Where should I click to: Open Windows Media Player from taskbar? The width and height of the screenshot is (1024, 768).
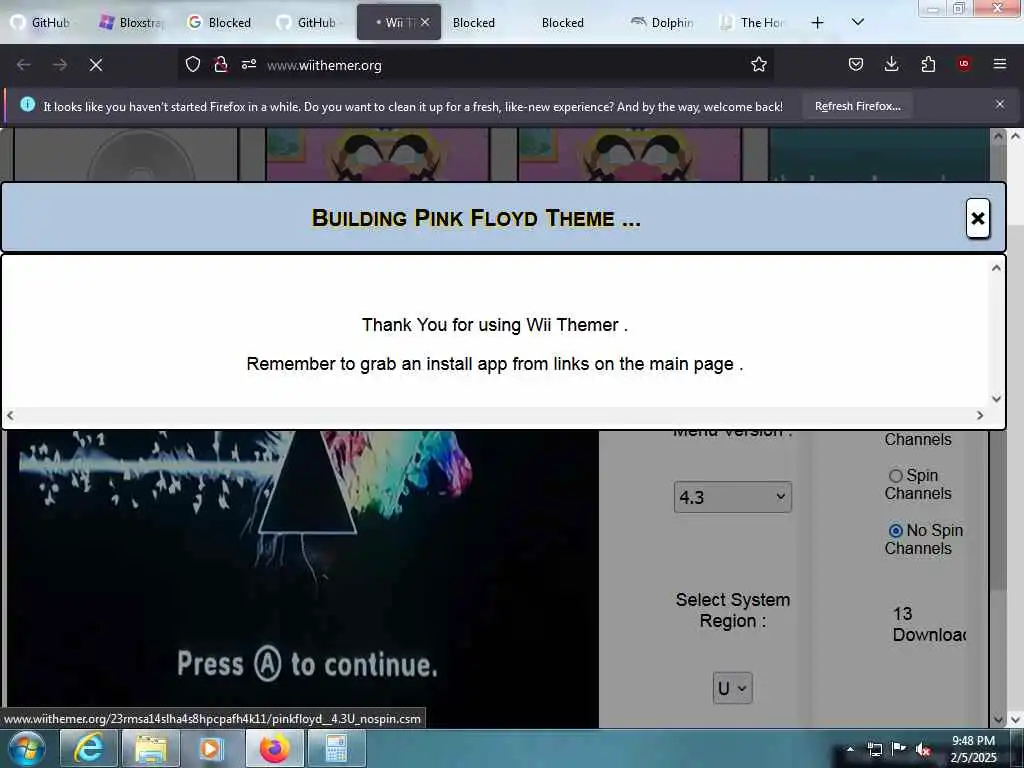tap(211, 748)
